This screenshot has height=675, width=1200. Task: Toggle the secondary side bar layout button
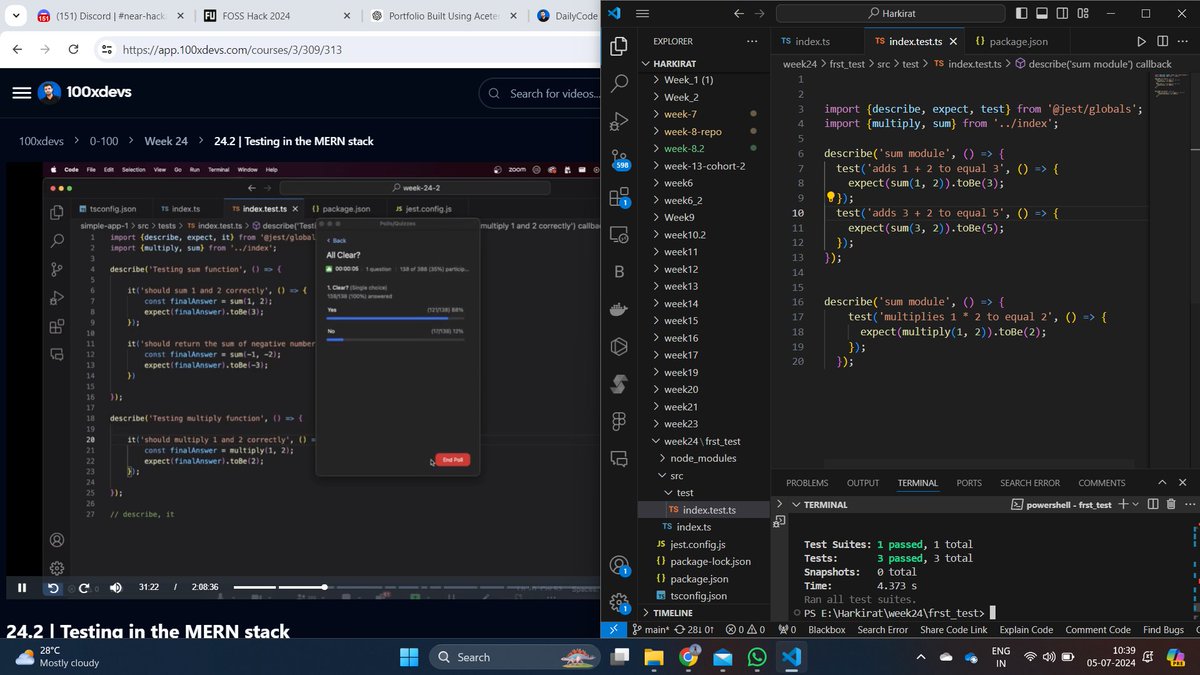[1062, 13]
